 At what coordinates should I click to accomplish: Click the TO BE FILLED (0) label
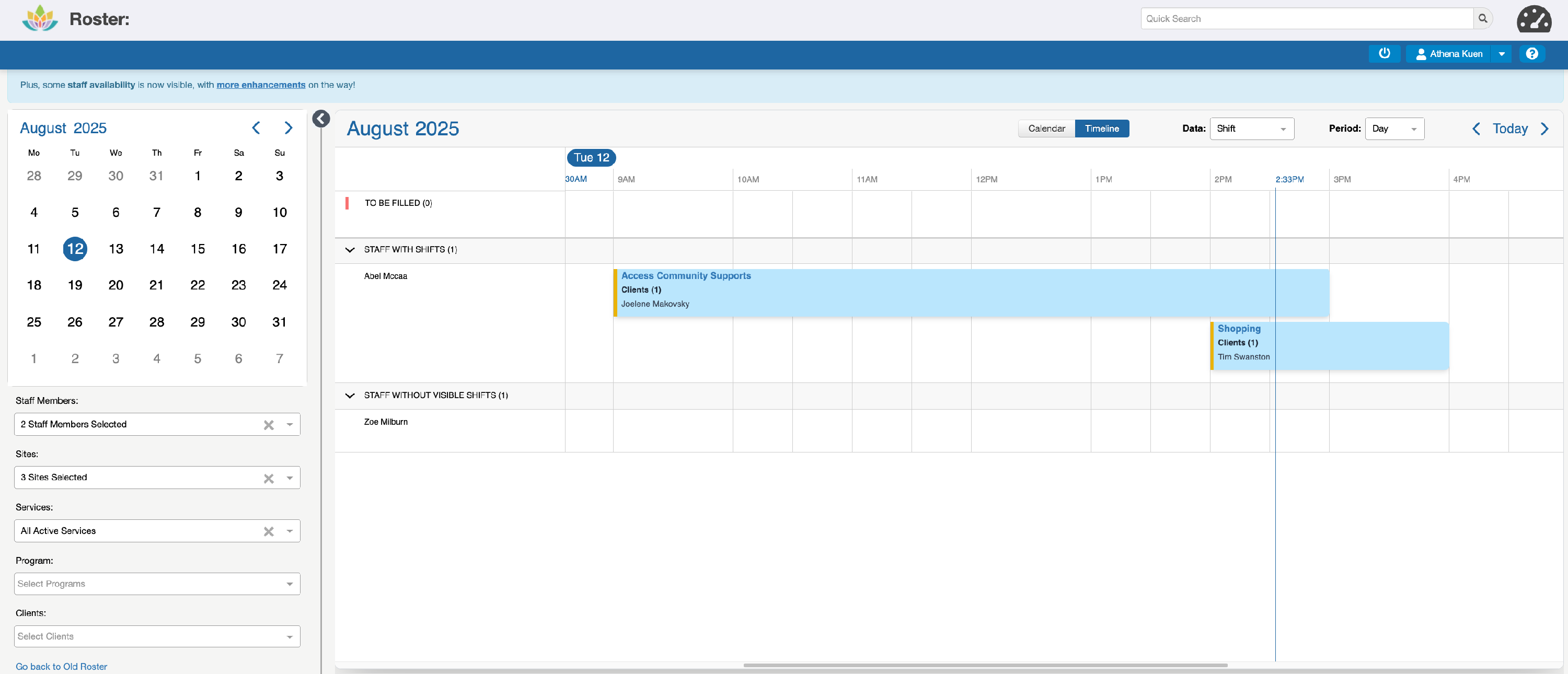[398, 203]
